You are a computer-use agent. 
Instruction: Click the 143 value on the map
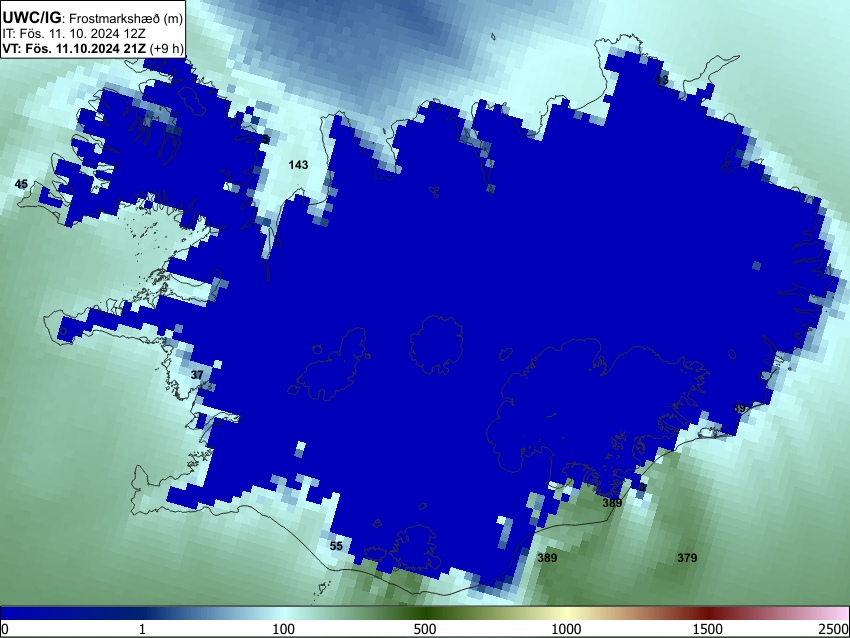click(298, 165)
